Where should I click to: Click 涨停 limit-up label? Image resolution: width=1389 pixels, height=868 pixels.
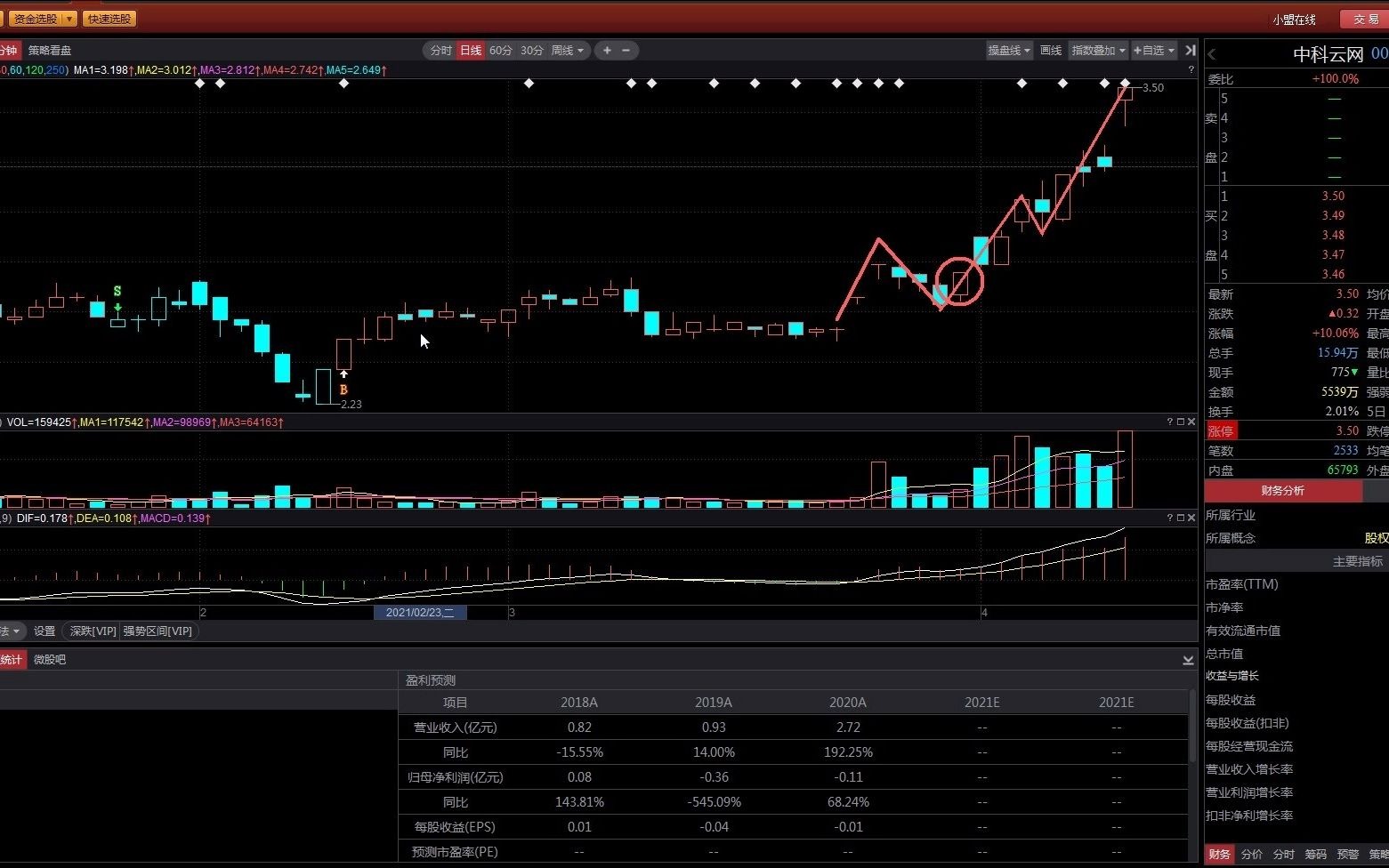click(1221, 431)
